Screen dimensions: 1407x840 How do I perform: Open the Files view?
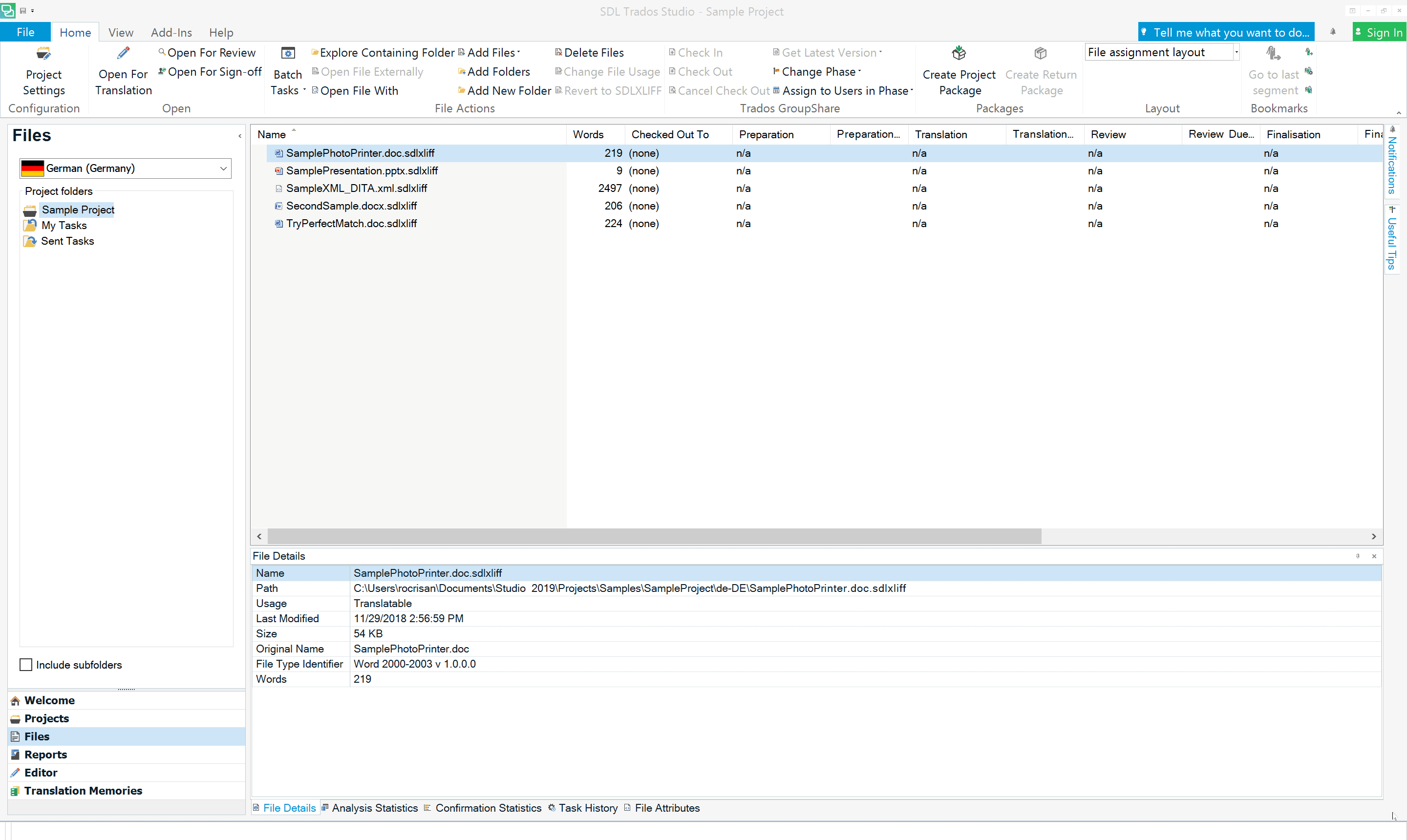click(126, 736)
